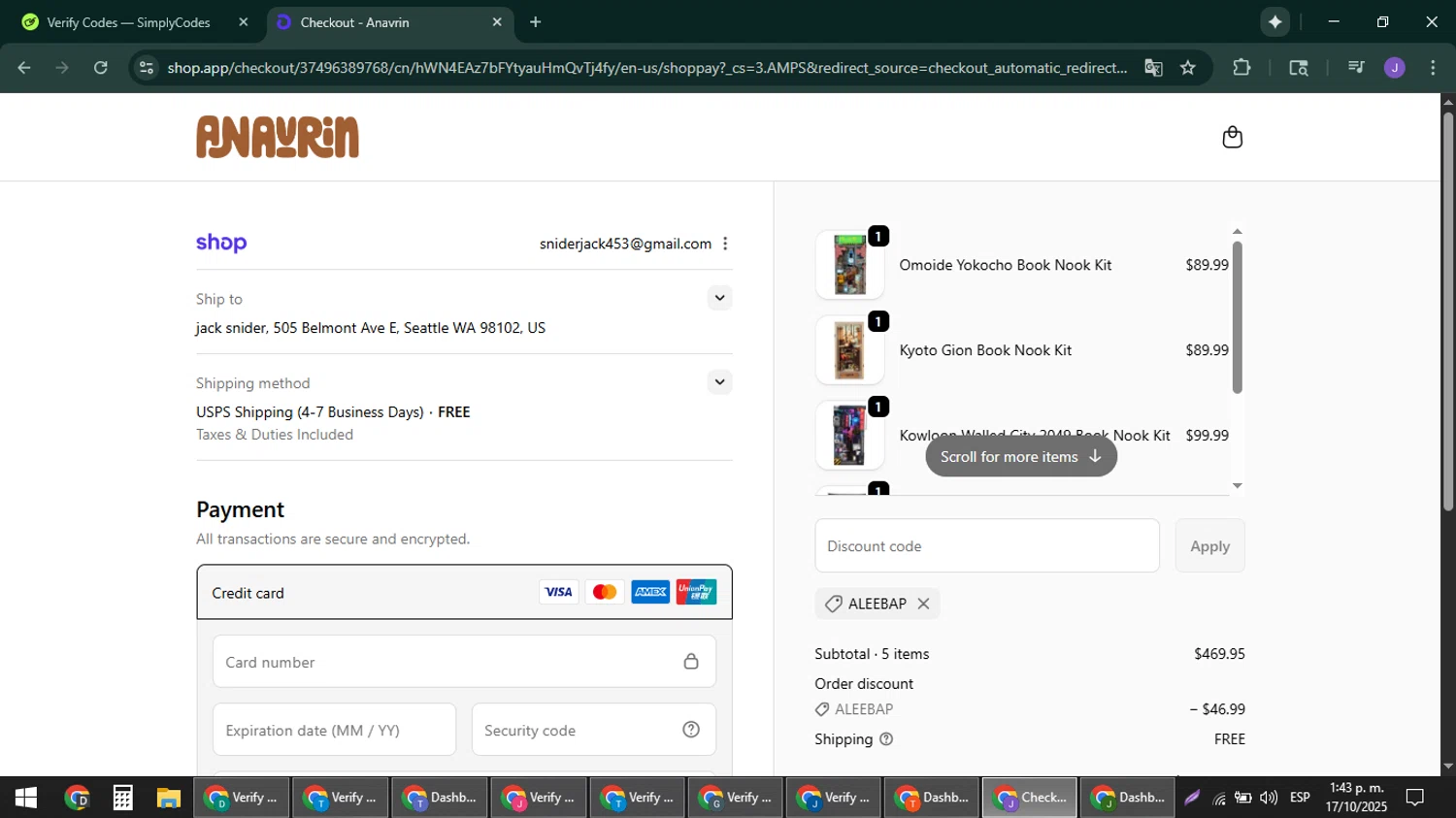Click the Visa card icon
Viewport: 1456px width, 818px height.
[558, 592]
